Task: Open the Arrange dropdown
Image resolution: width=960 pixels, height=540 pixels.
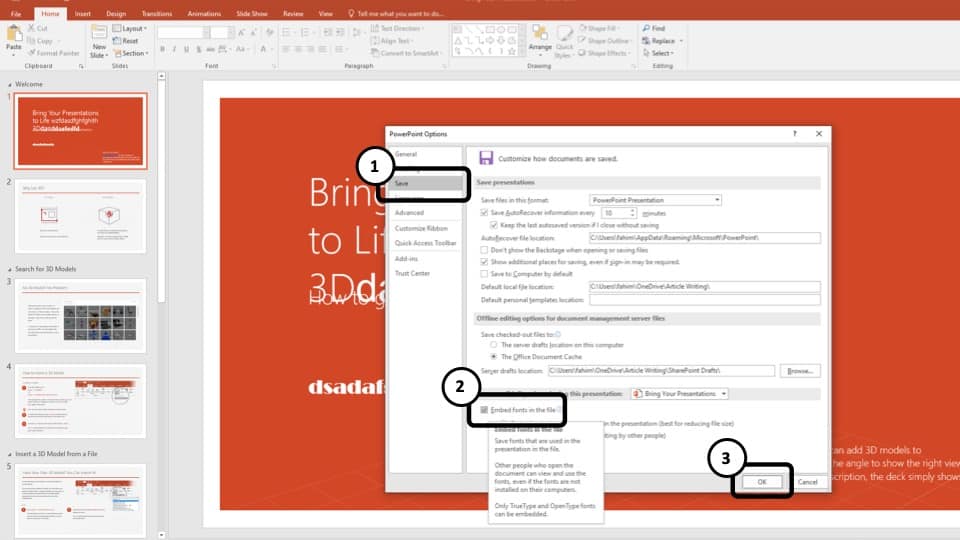Action: [540, 40]
